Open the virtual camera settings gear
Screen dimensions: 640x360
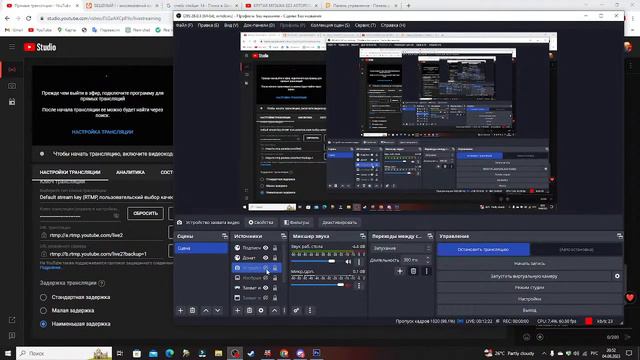617,276
